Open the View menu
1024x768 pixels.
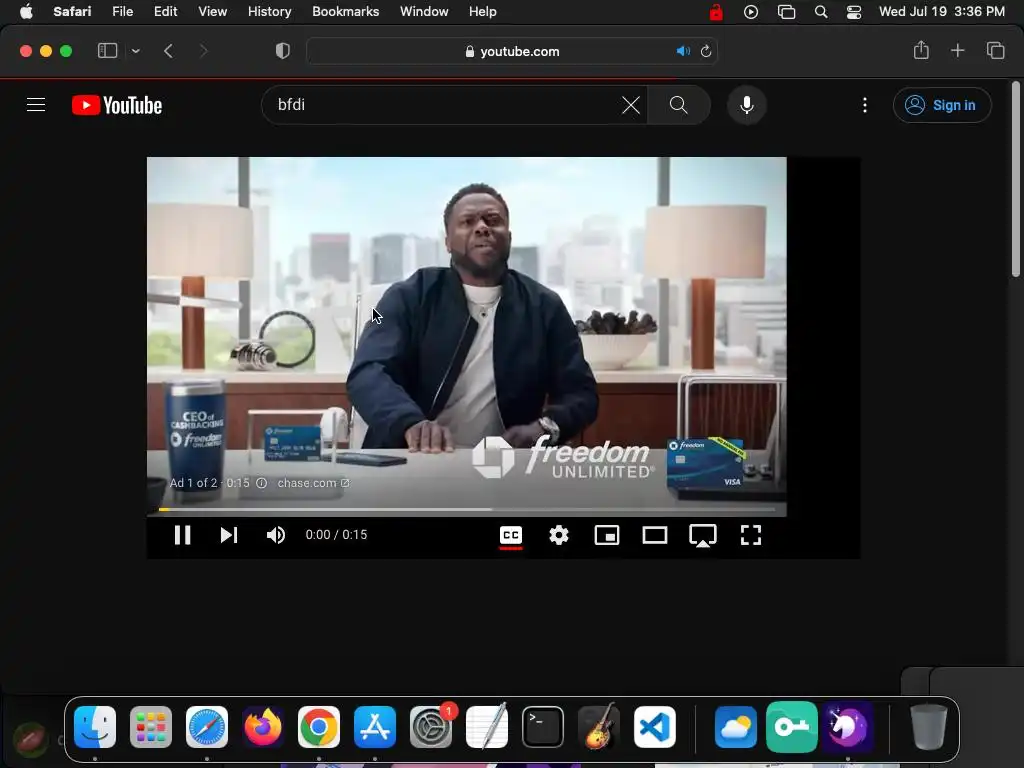click(x=212, y=12)
